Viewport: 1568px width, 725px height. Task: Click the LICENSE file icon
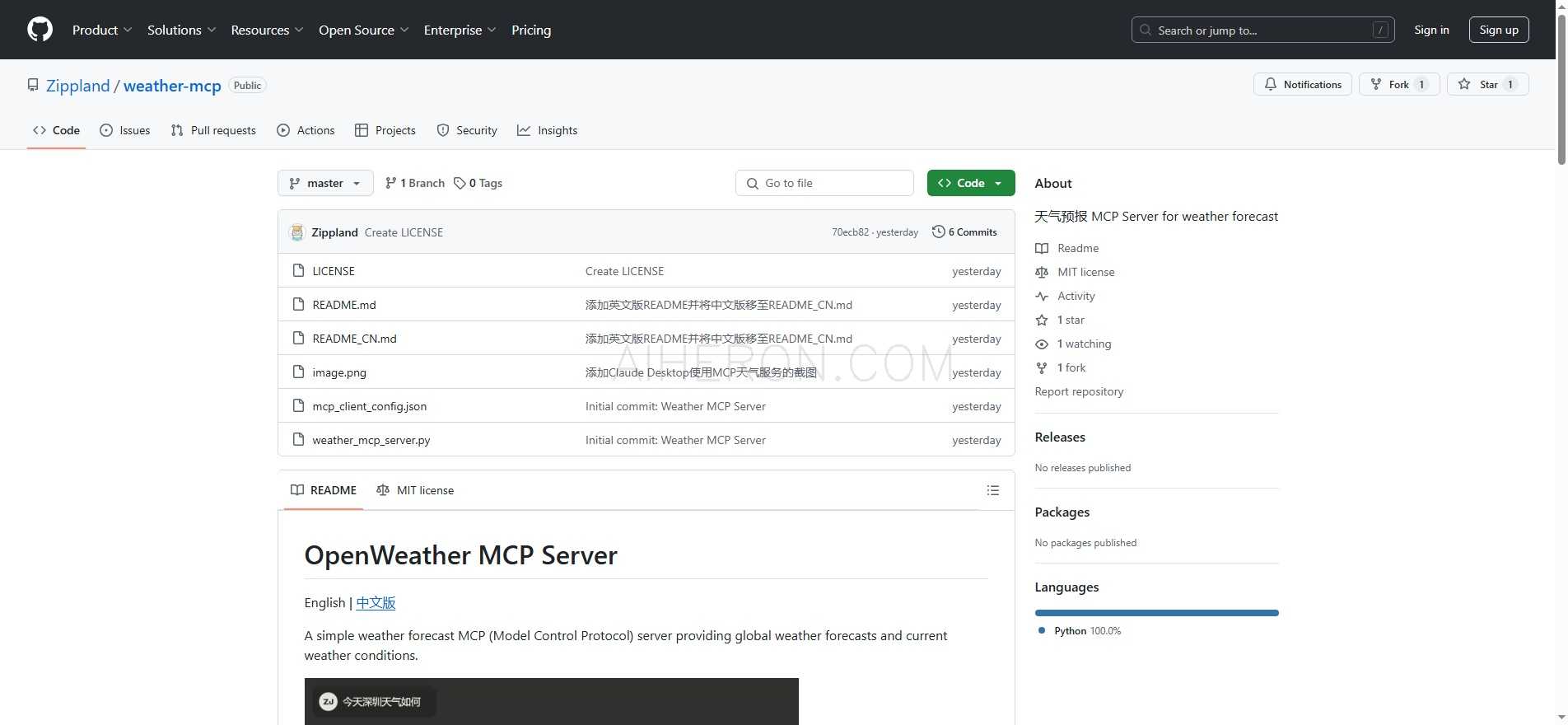coord(299,270)
